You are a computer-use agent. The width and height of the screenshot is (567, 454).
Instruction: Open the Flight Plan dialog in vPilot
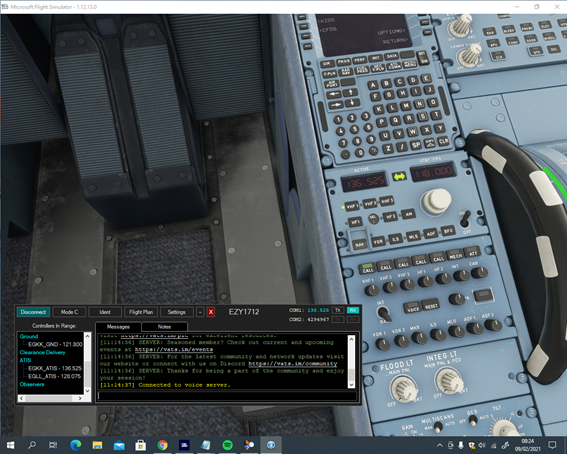pos(141,312)
